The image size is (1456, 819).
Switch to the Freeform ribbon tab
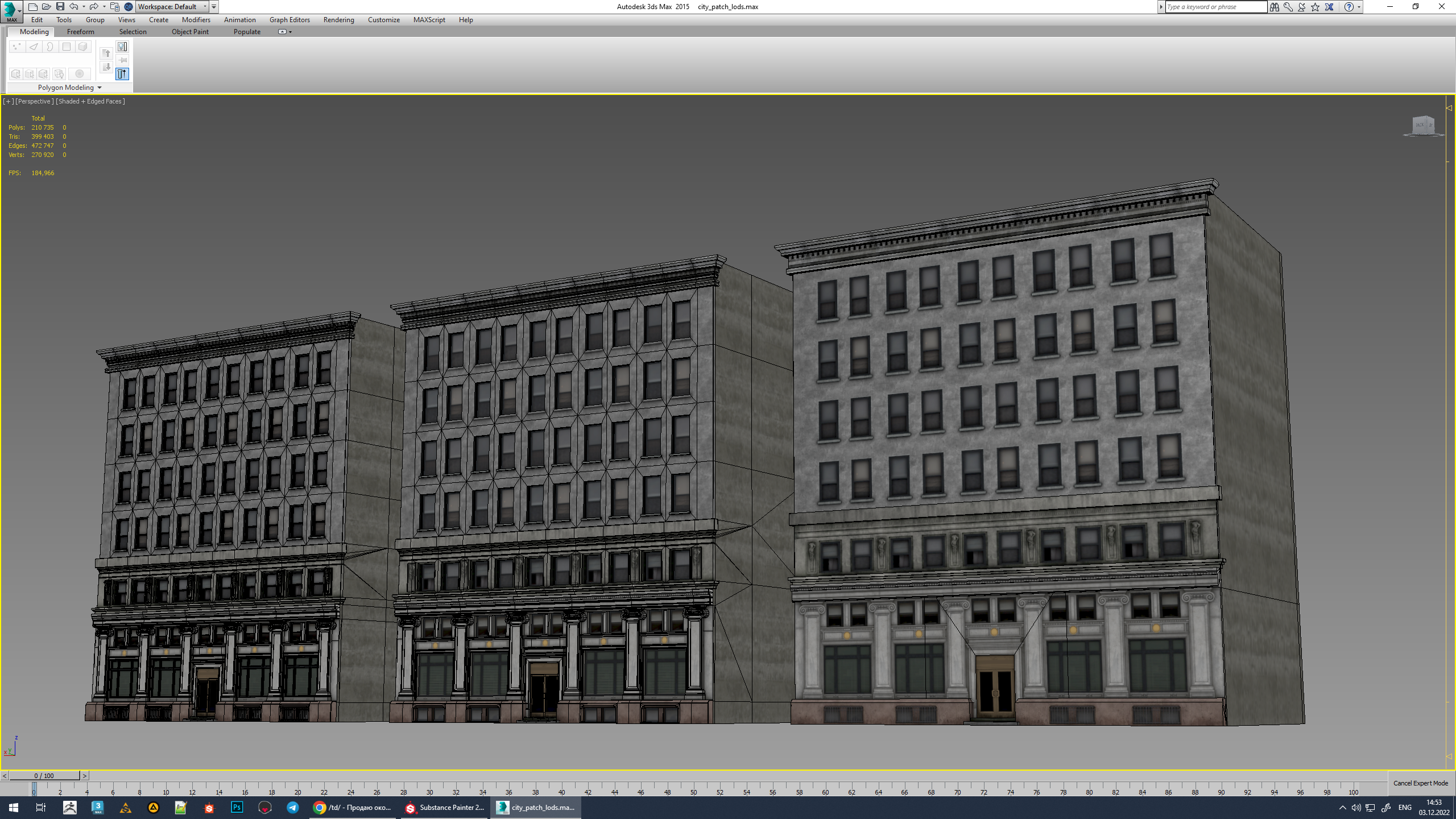80,32
